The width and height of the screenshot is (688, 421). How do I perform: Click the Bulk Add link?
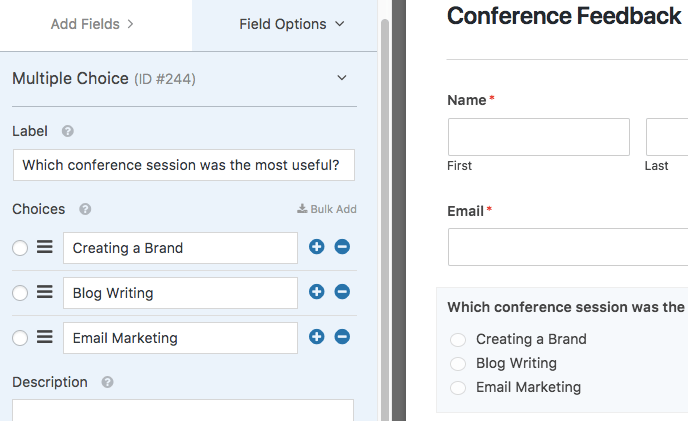327,209
